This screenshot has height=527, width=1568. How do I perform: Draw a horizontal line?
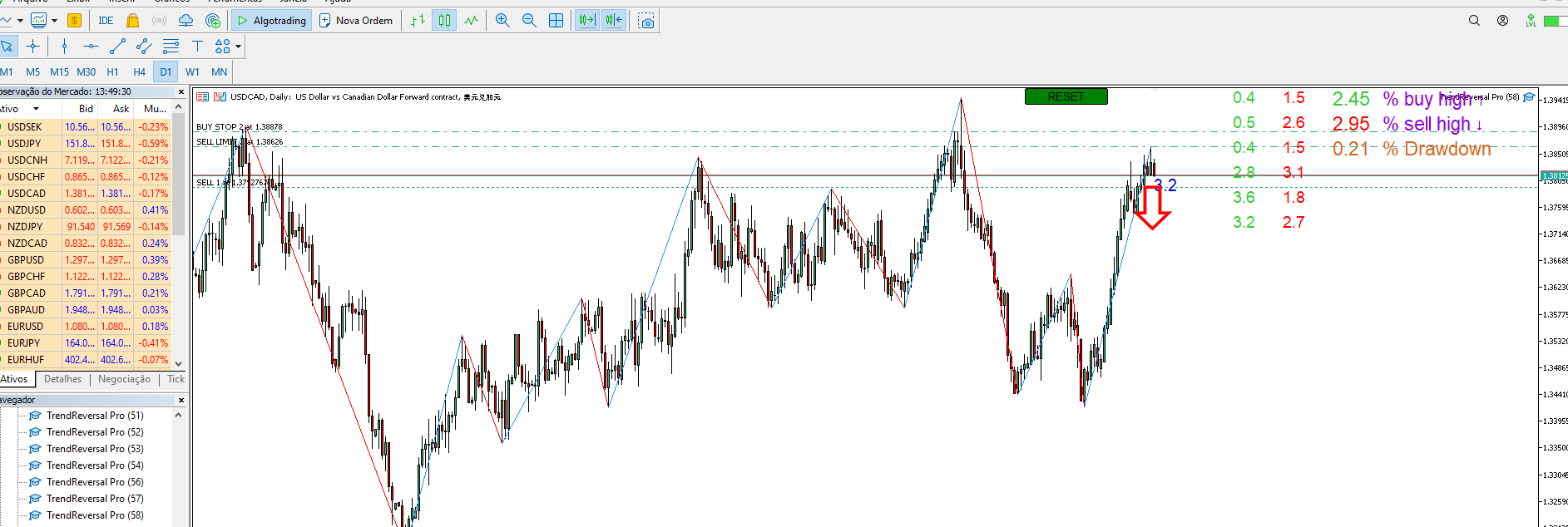(91, 46)
